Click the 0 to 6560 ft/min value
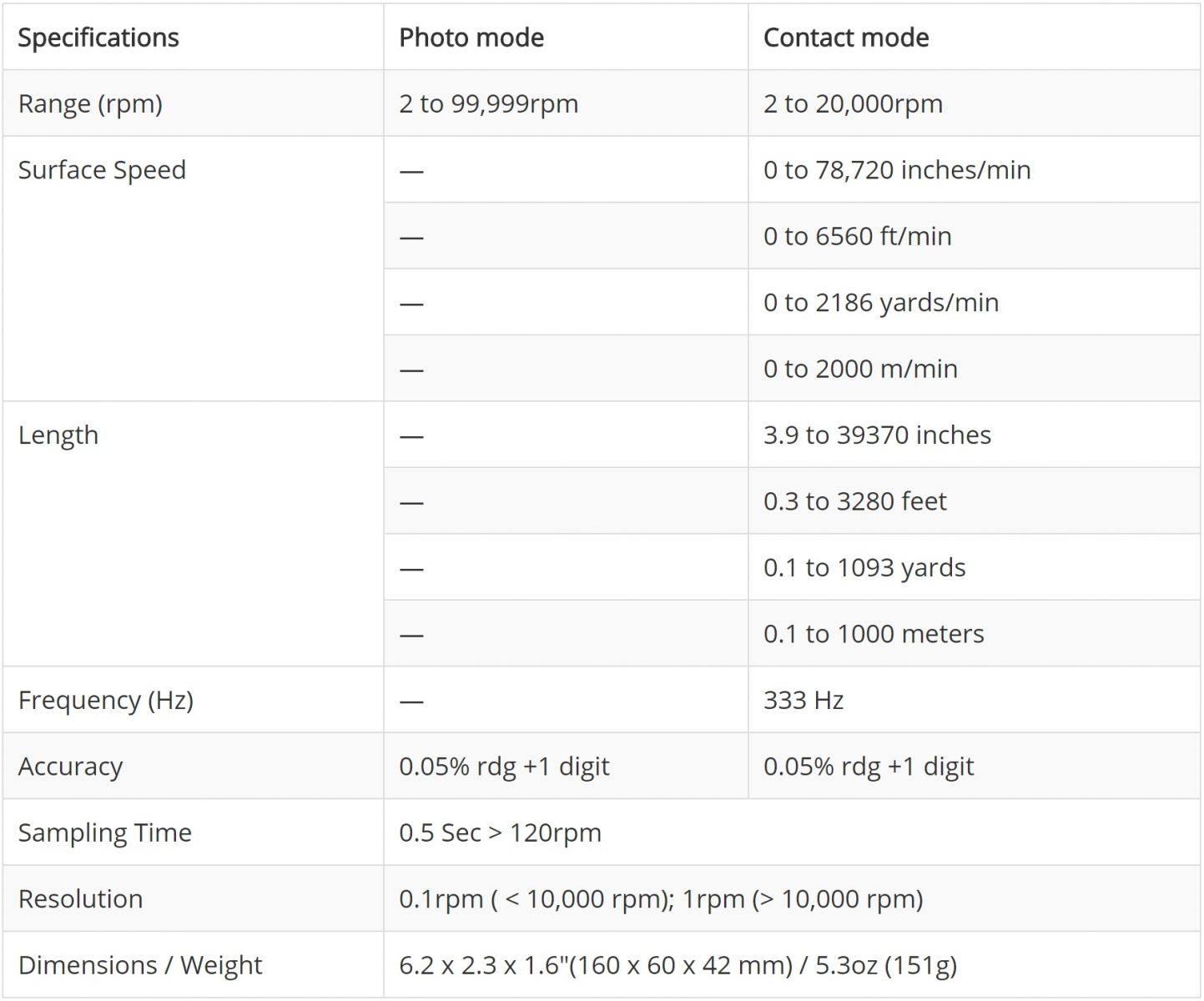The width and height of the screenshot is (1204, 1001). tap(857, 237)
